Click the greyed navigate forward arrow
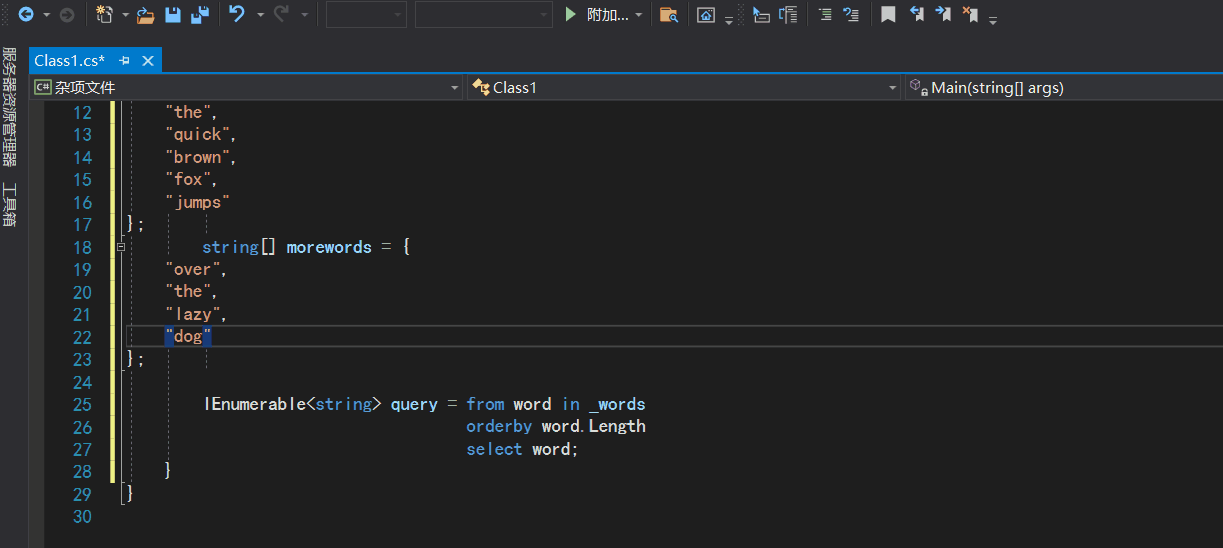Viewport: 1223px width, 548px height. point(67,14)
